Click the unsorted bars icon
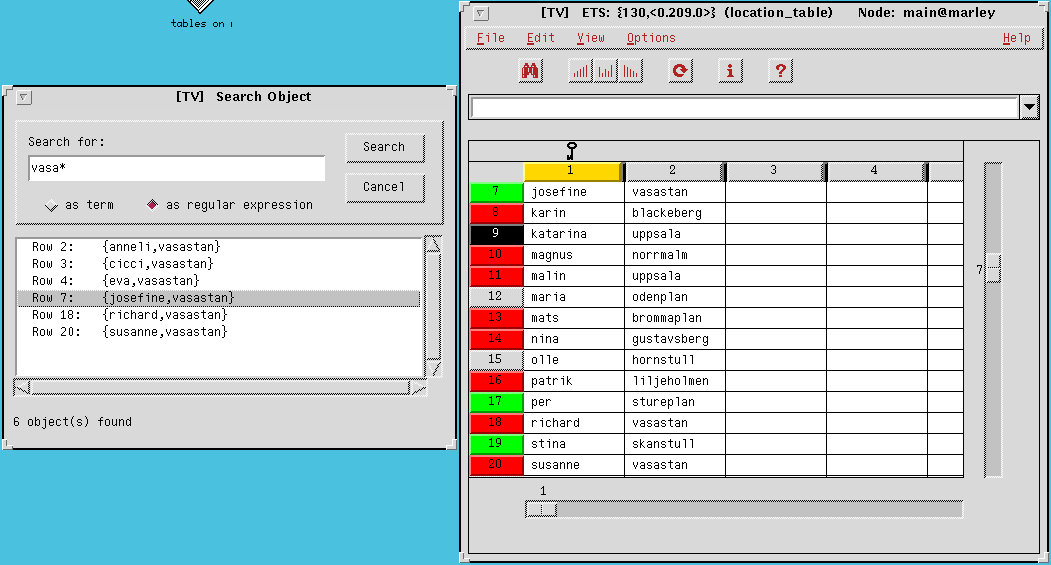 point(605,70)
